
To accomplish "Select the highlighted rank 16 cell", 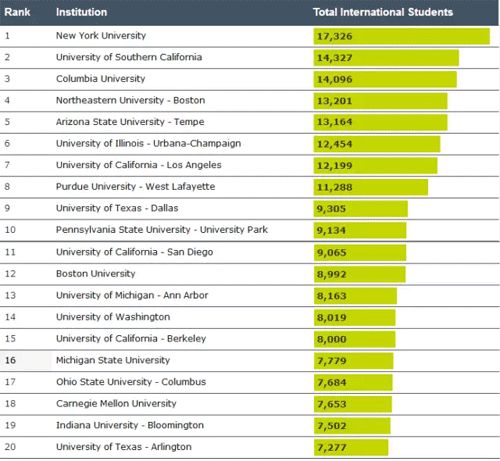I will coord(26,360).
